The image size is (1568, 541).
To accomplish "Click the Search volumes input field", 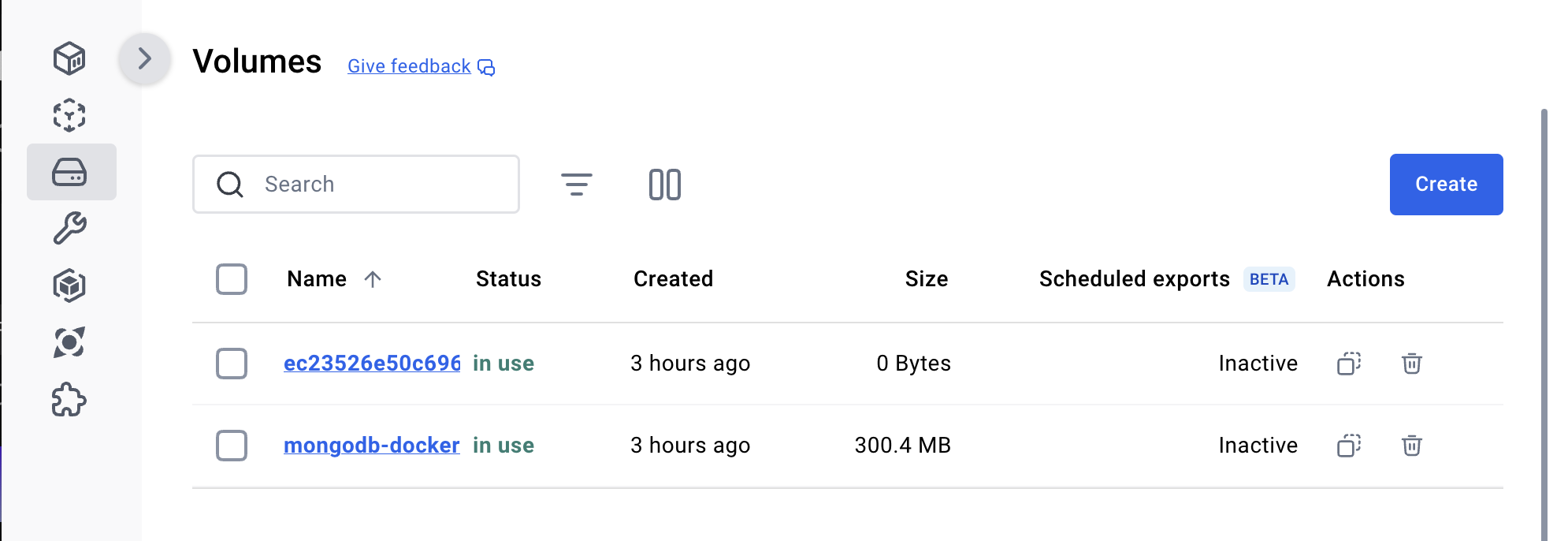I will (x=356, y=184).
